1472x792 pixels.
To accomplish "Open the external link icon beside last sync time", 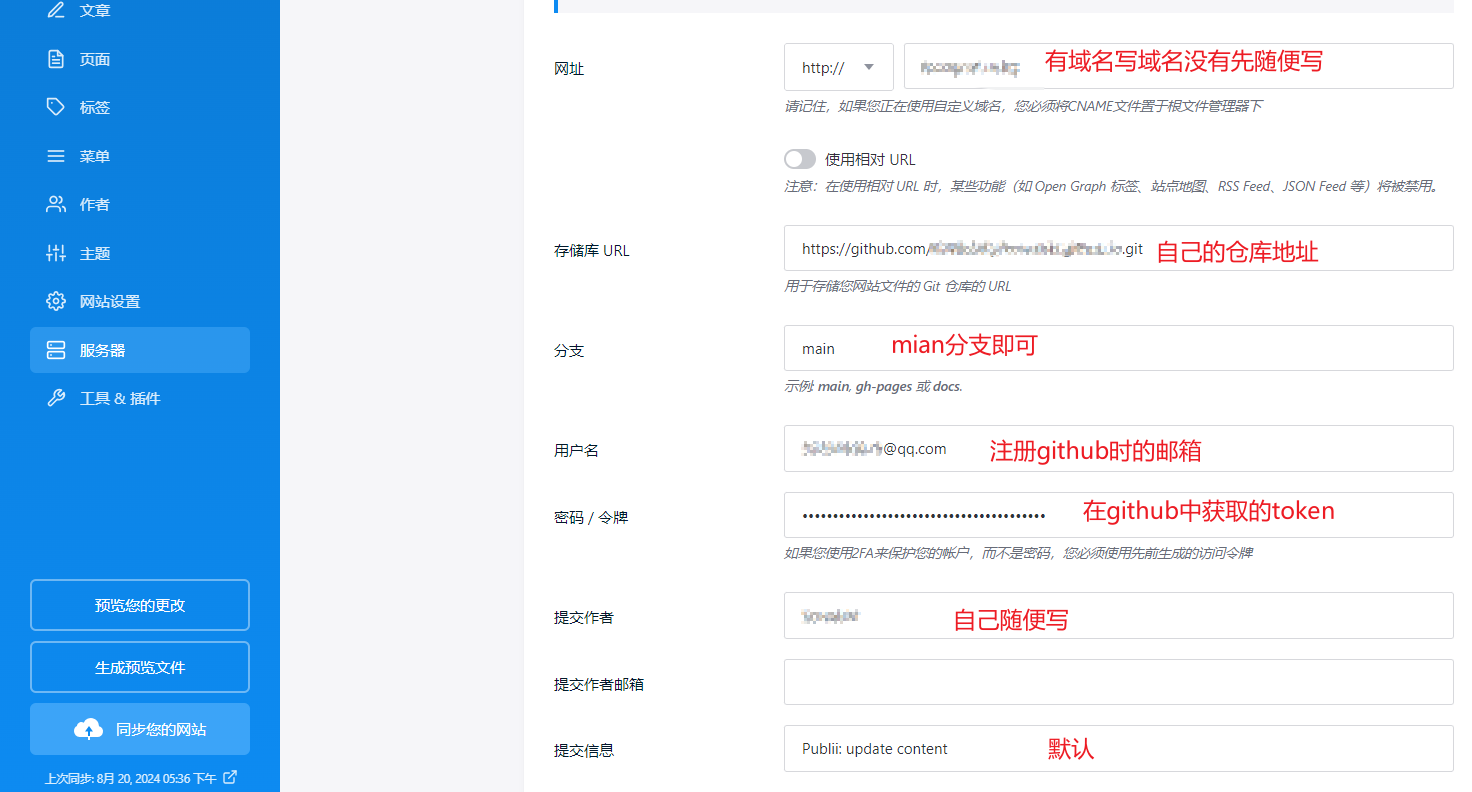I will point(230,777).
